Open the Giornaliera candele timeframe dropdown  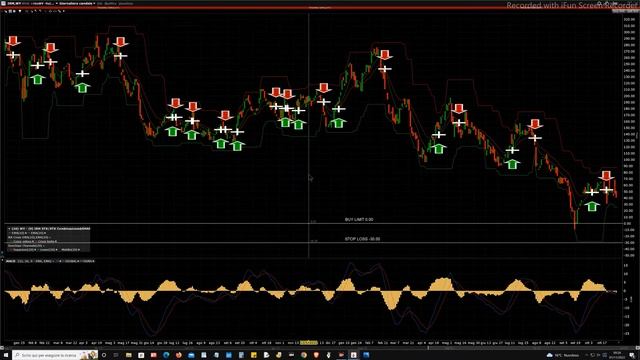77,3
